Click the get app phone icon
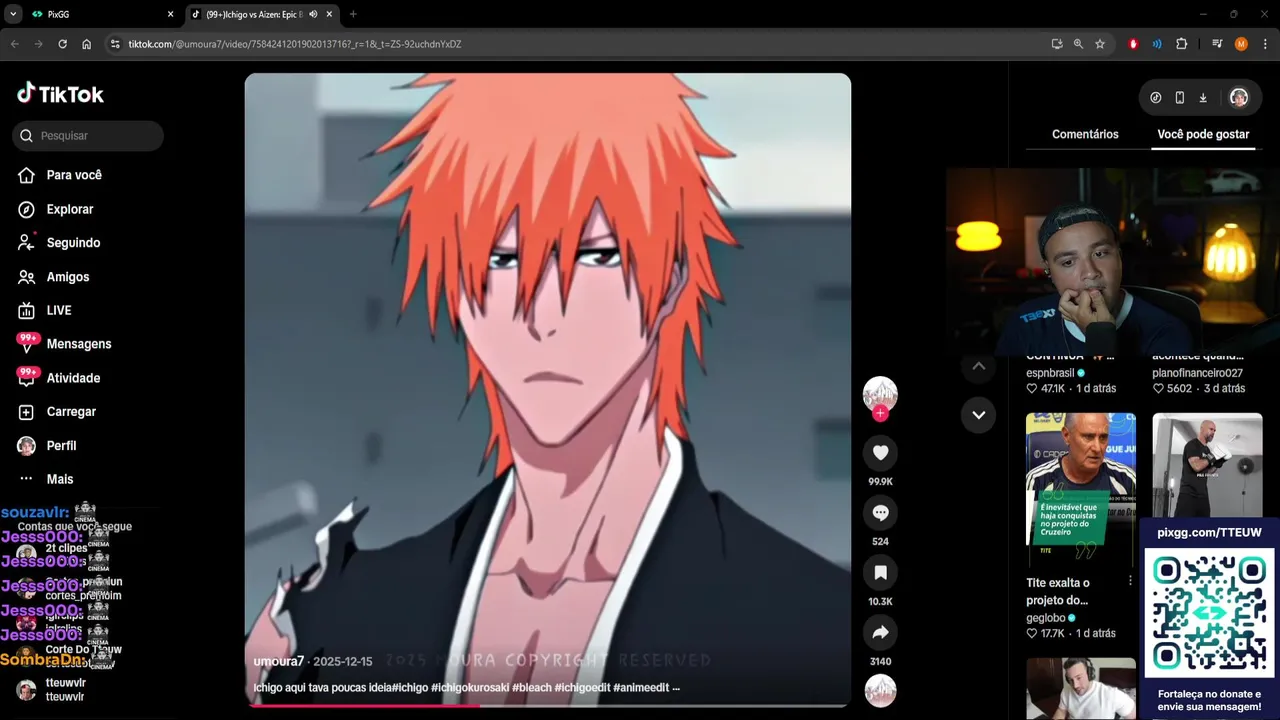This screenshot has height=720, width=1280. [x=1180, y=98]
